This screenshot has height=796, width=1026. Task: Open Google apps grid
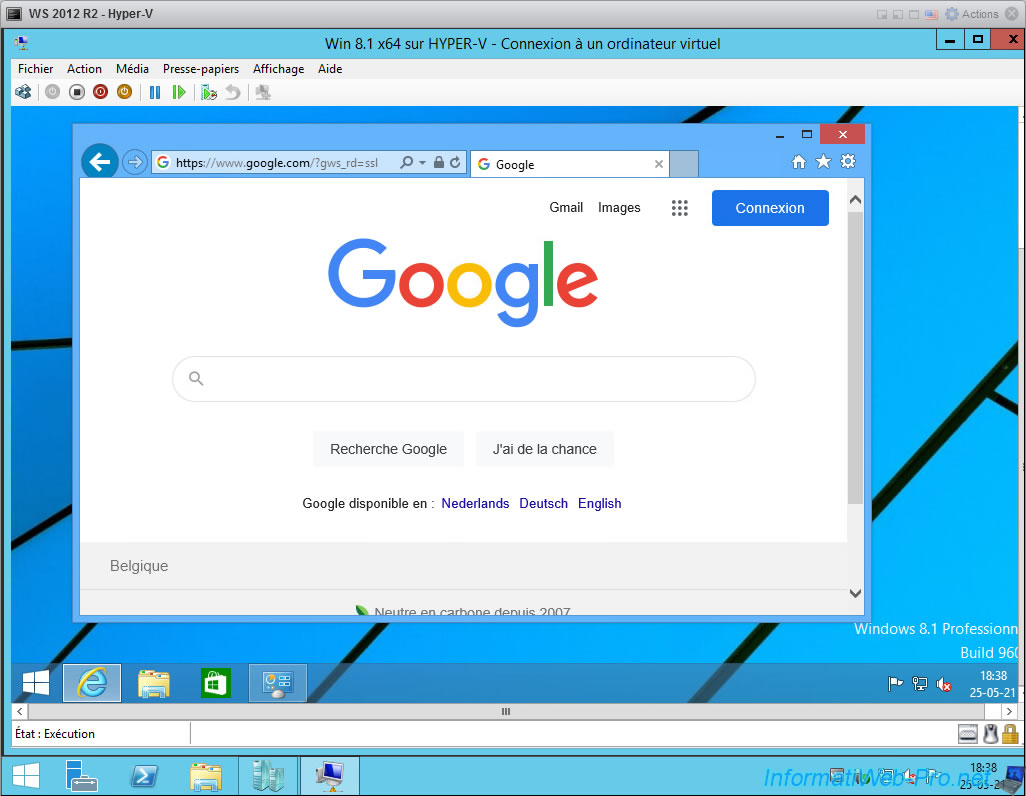680,208
